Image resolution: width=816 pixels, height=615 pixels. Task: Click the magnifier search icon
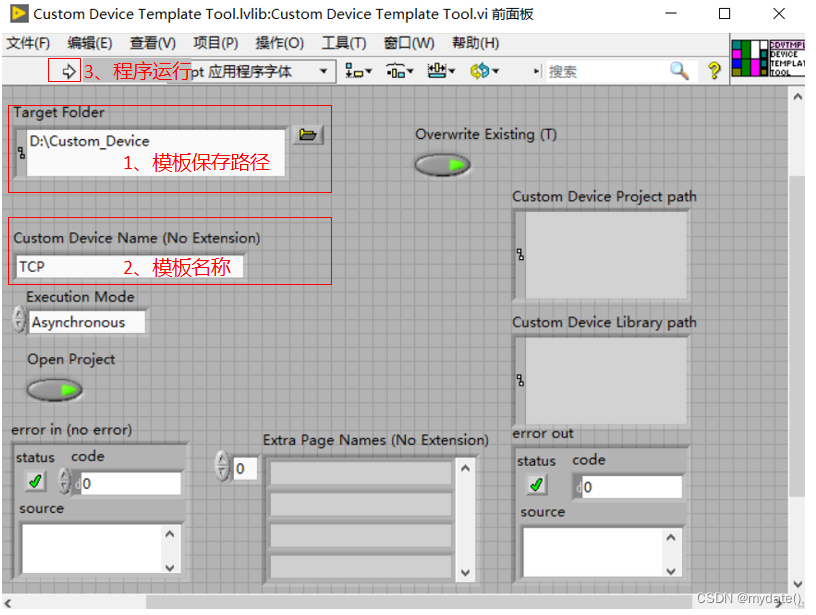679,71
